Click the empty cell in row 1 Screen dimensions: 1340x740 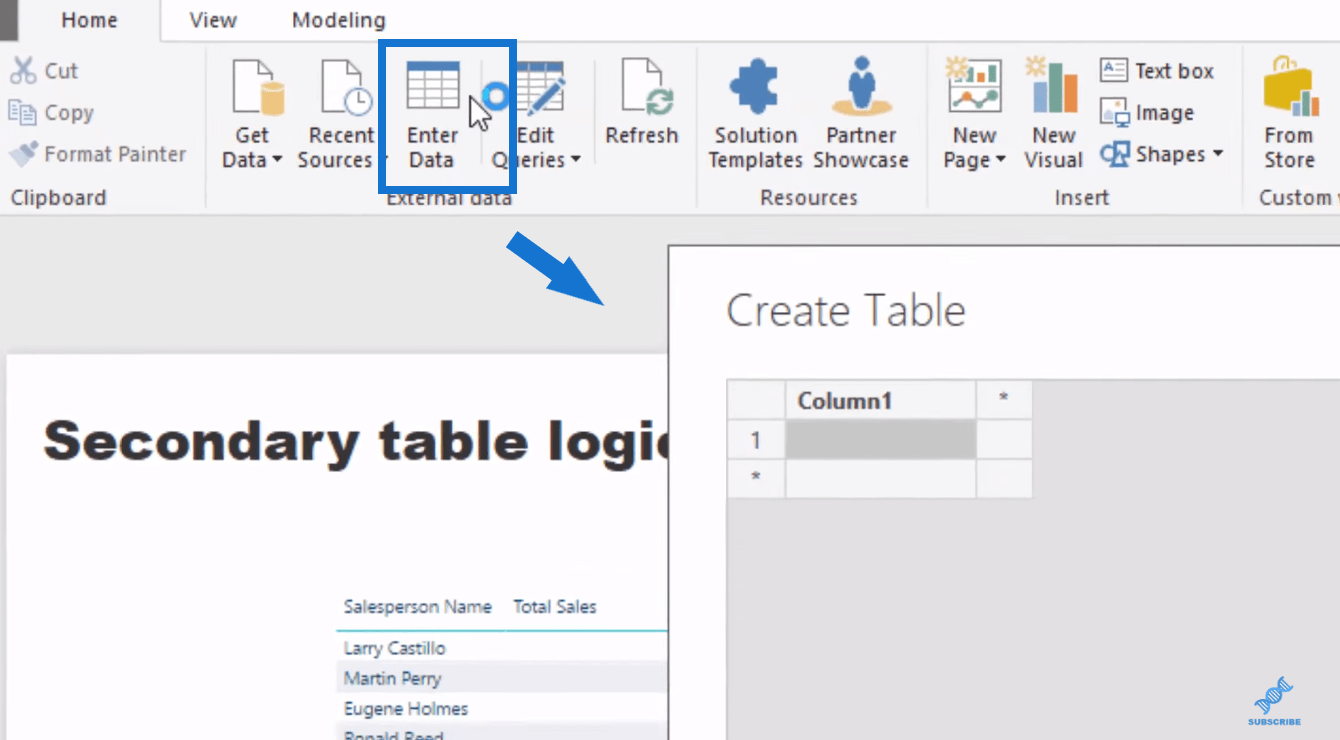(x=880, y=439)
